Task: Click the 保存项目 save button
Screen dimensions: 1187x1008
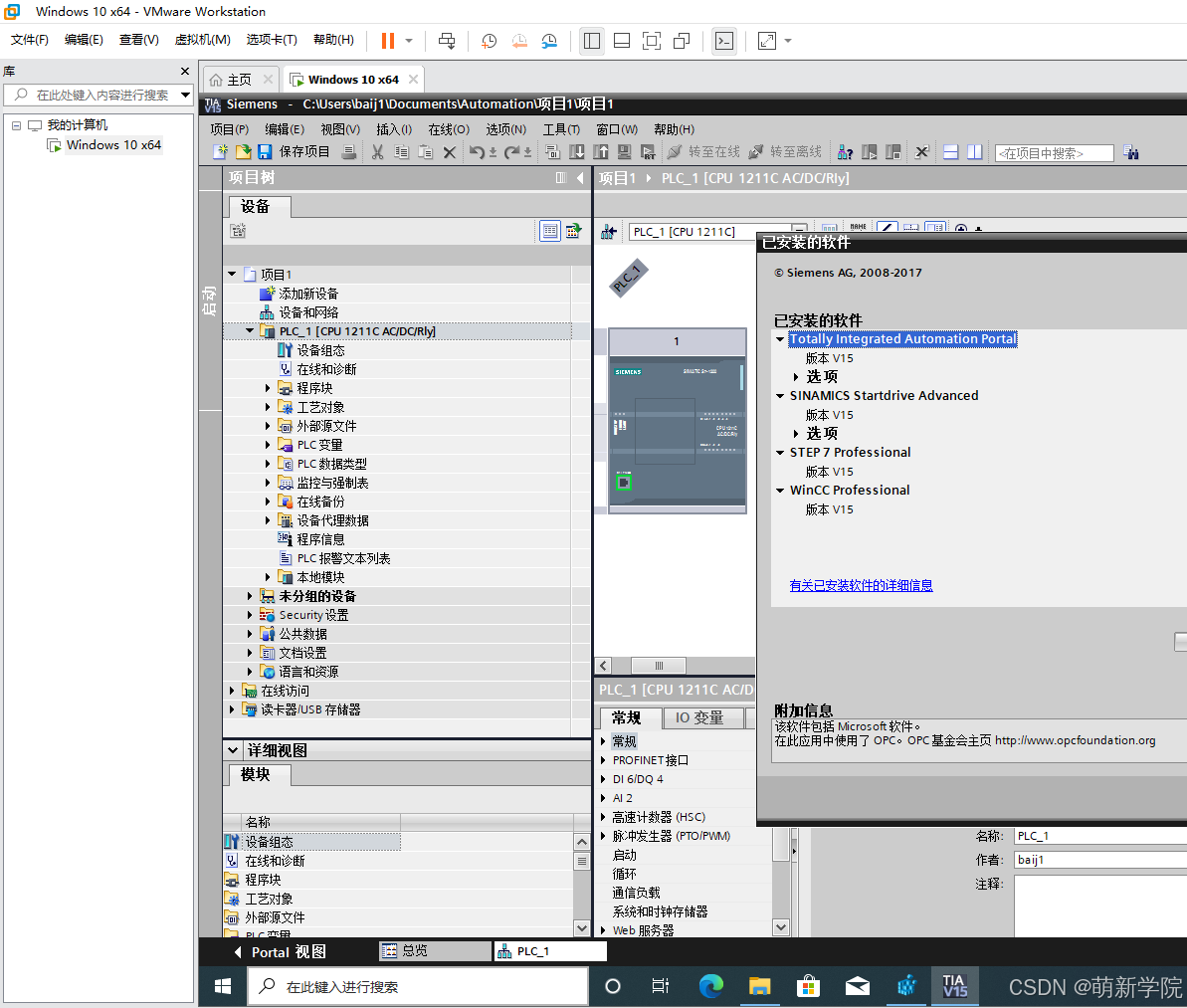Action: (x=293, y=152)
